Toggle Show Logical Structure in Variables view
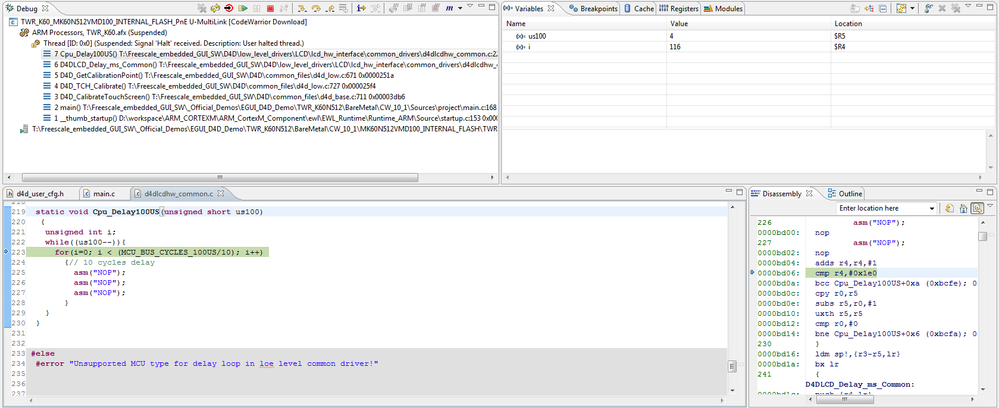 (869, 8)
